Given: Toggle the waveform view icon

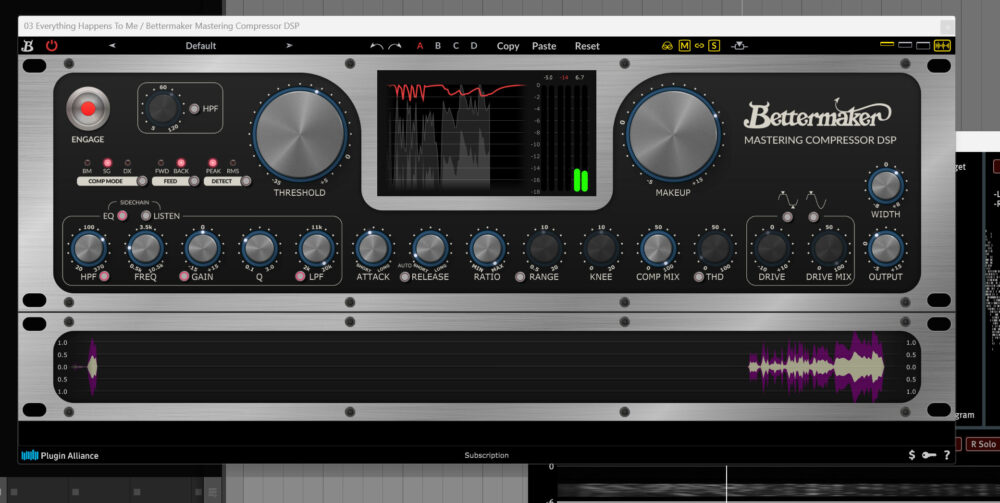Looking at the screenshot, I should tap(942, 46).
